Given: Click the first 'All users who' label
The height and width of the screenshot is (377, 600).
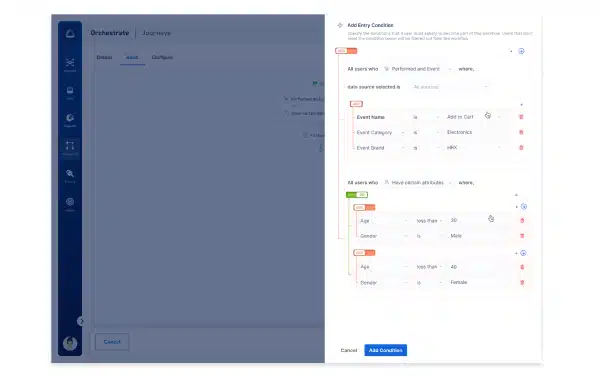Looking at the screenshot, I should 362,69.
